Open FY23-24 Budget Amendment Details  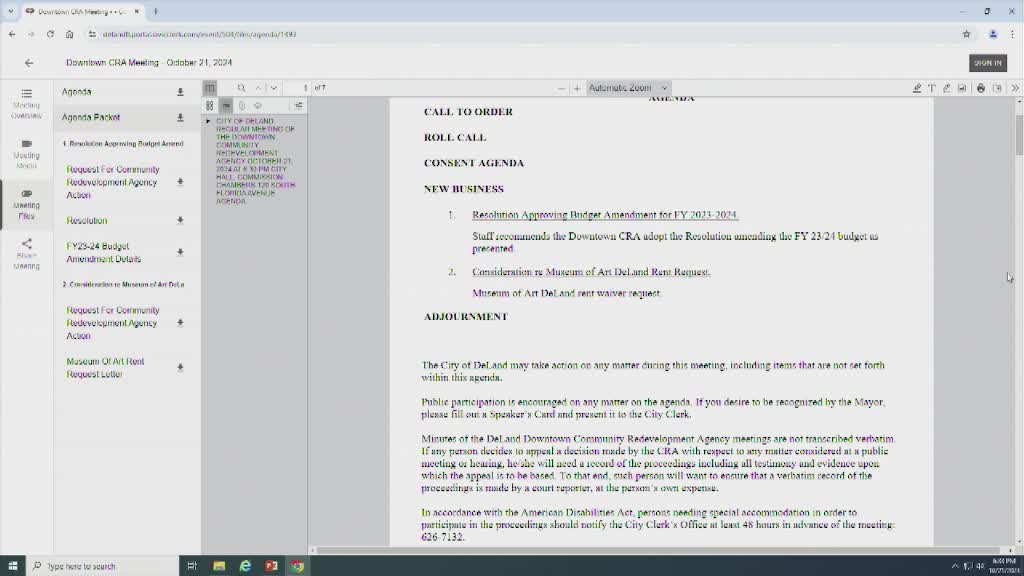104,253
